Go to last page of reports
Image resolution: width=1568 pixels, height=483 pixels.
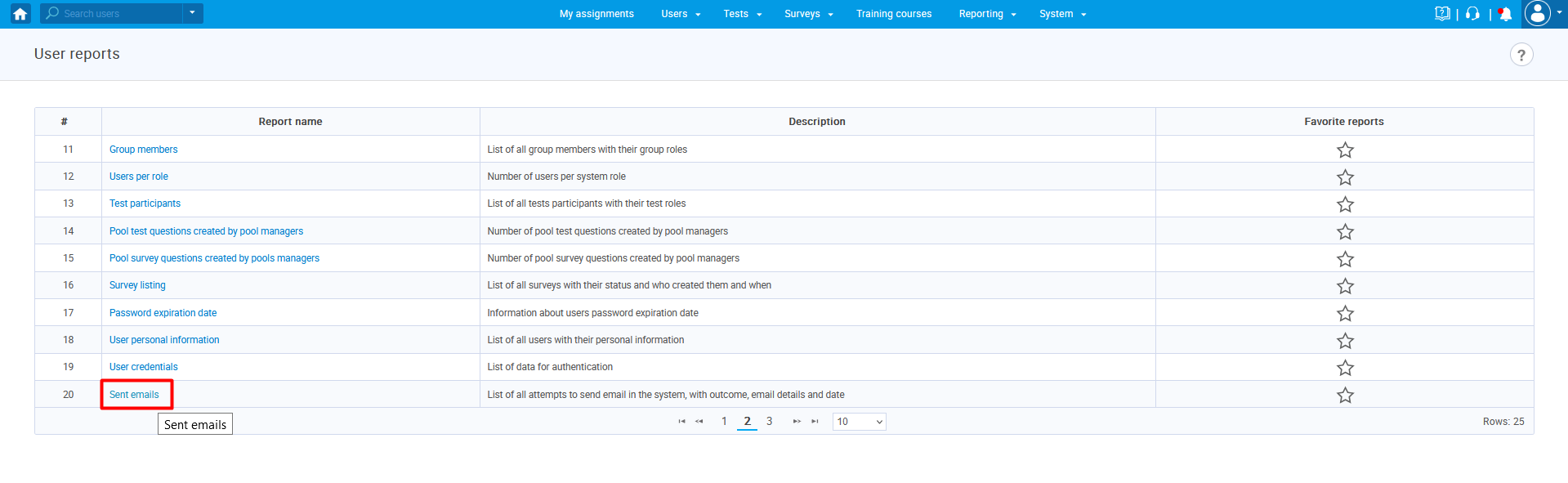pos(815,422)
